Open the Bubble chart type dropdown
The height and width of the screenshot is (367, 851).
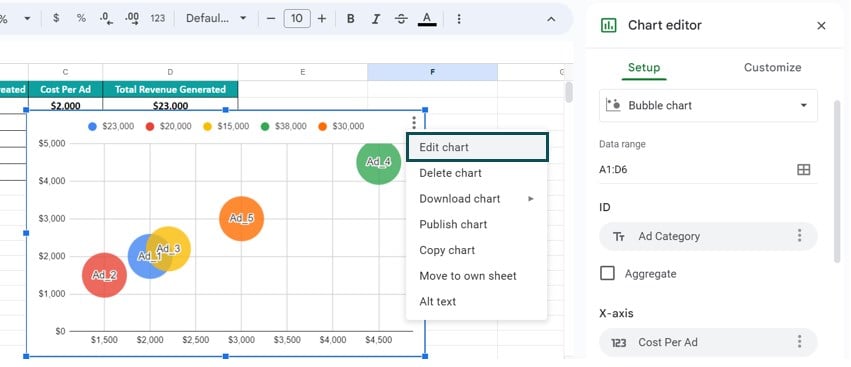708,105
